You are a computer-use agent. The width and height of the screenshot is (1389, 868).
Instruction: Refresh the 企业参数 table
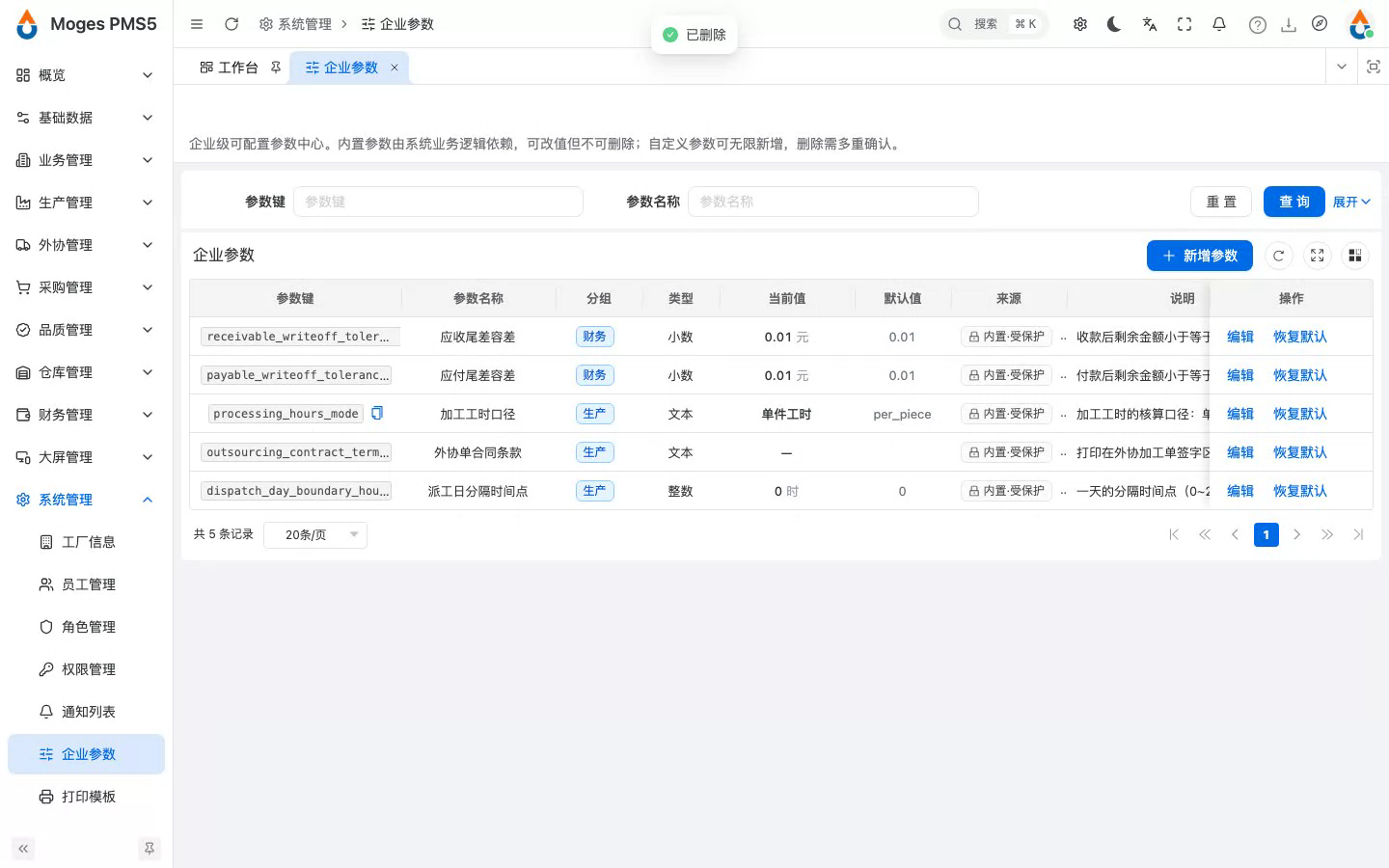click(1279, 256)
